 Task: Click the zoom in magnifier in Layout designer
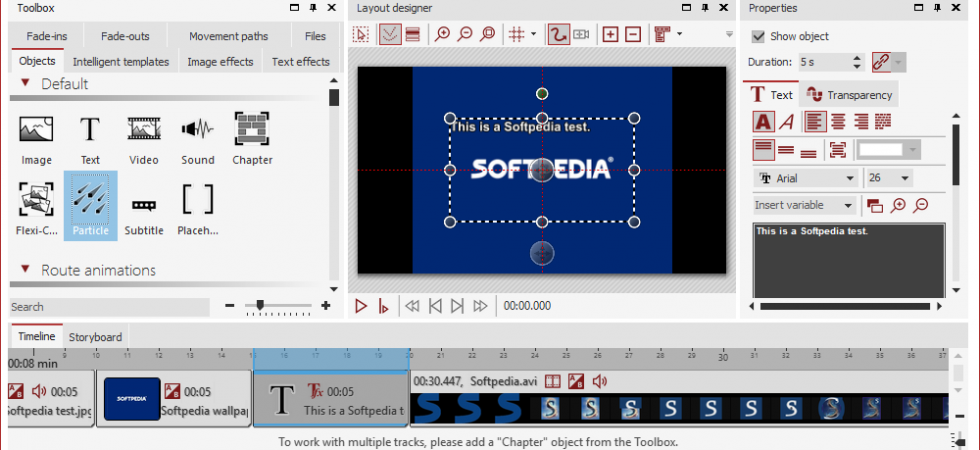point(442,35)
